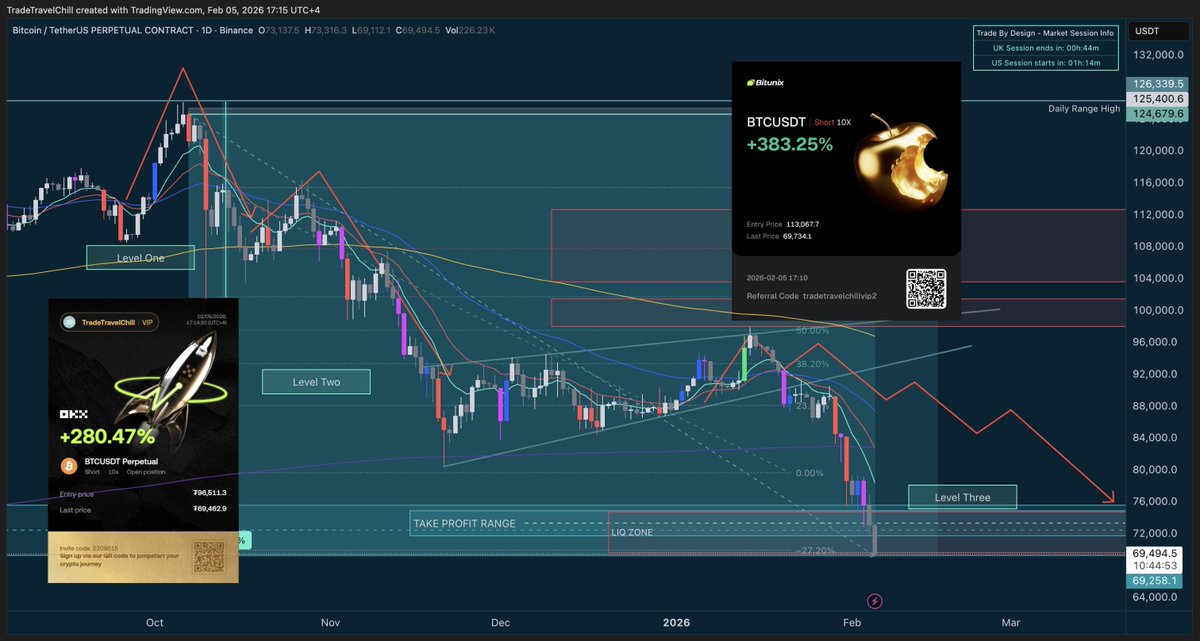Click the 100,000.0 price axis label

(x=1158, y=310)
